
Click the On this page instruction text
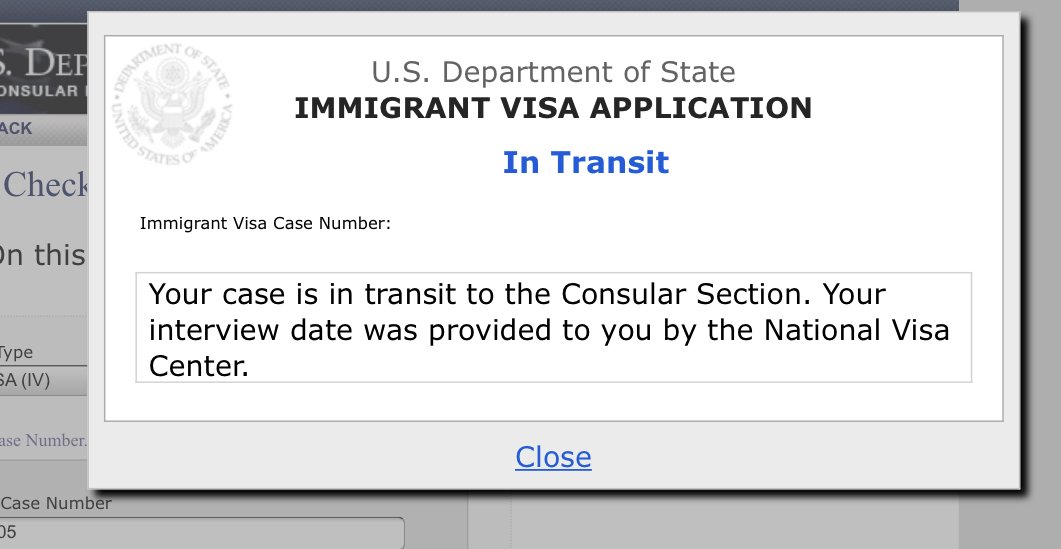tap(43, 256)
